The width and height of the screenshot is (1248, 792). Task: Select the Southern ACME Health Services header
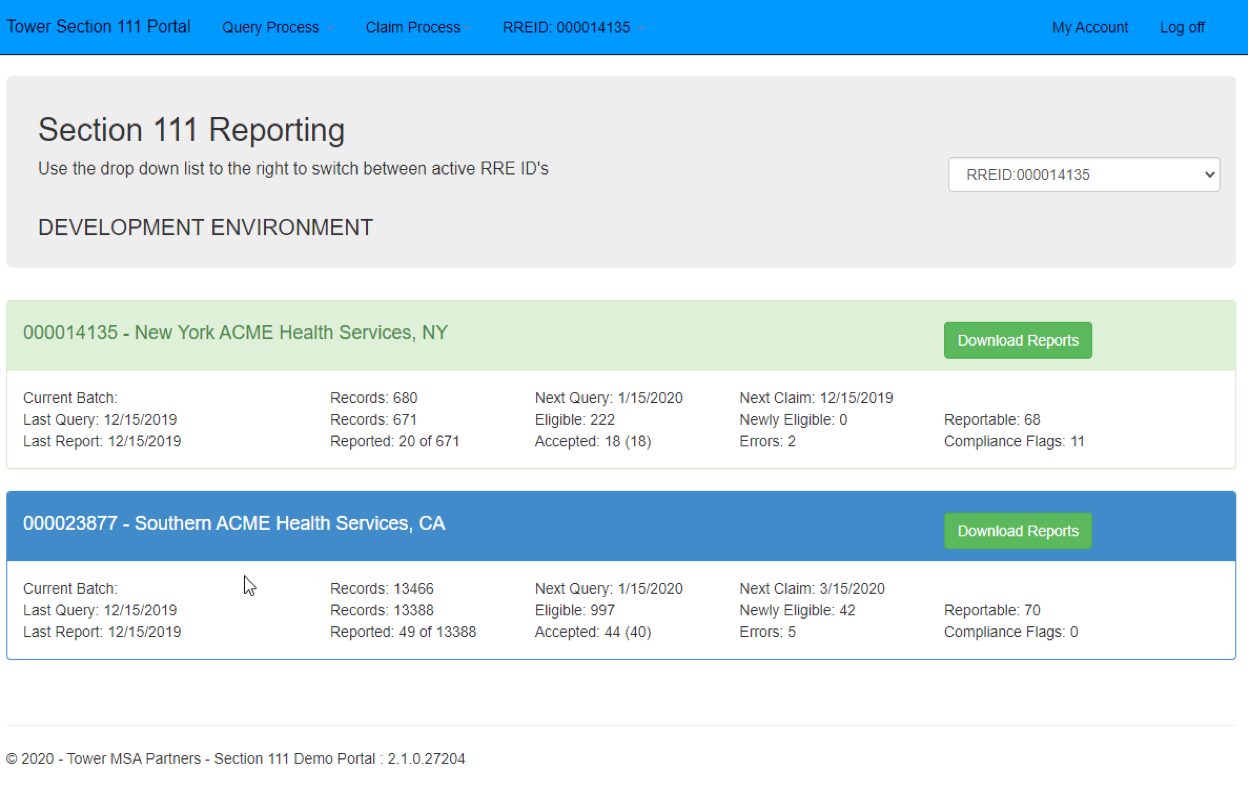(x=236, y=523)
